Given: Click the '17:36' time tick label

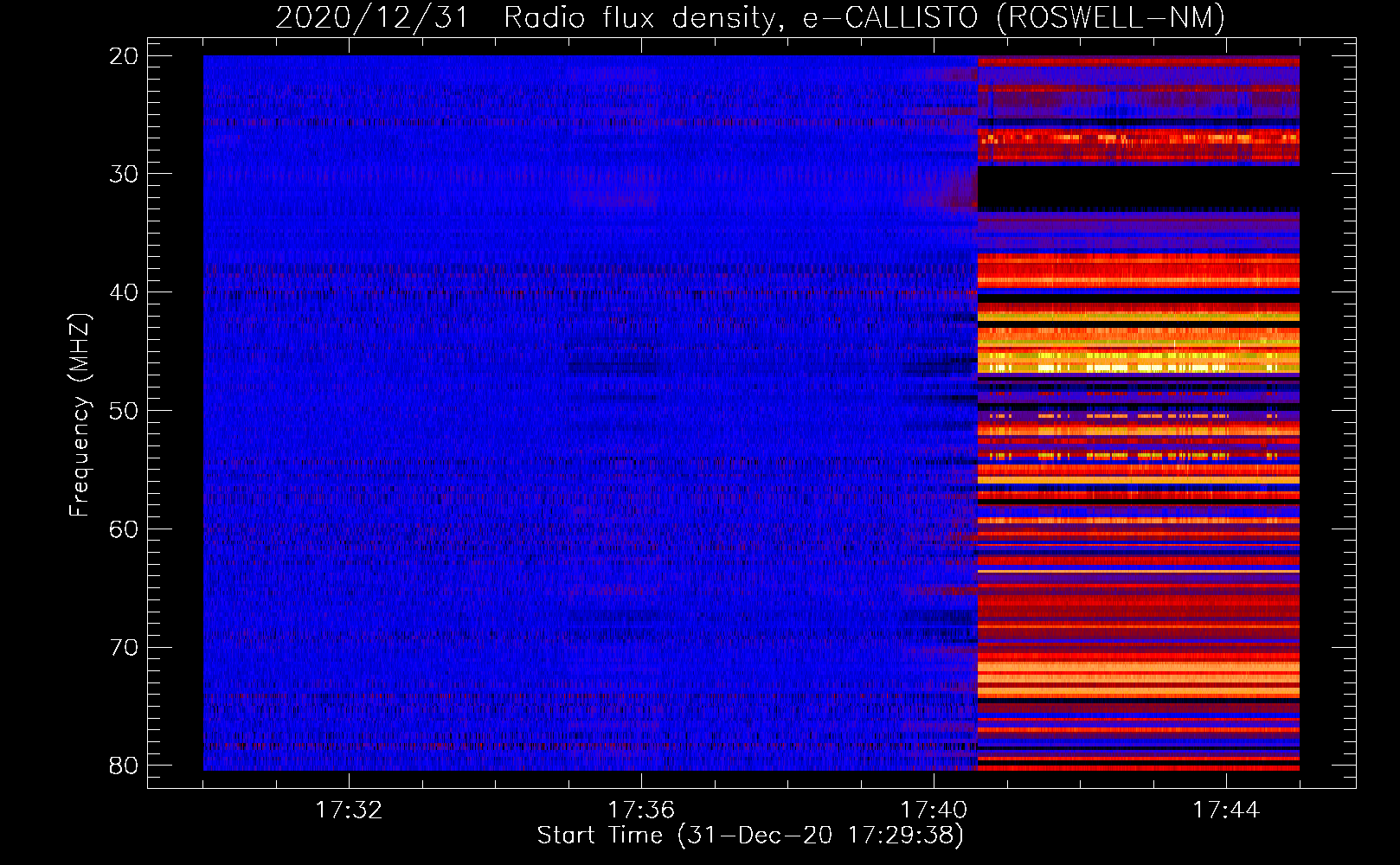Looking at the screenshot, I should [x=641, y=810].
